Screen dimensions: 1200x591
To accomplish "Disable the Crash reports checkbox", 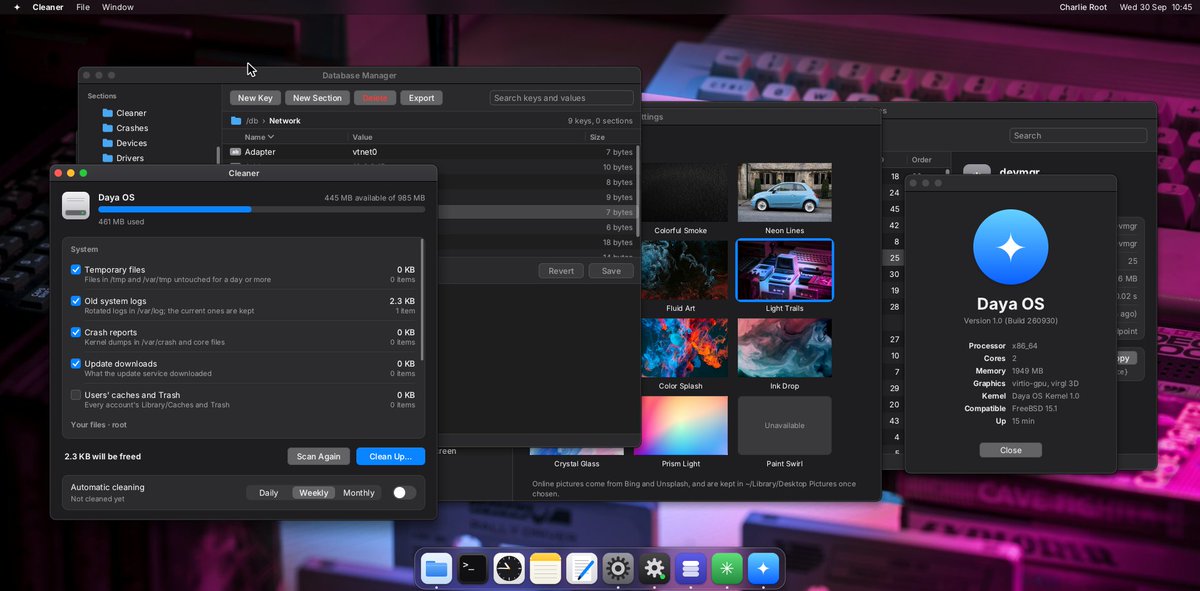I will click(x=76, y=332).
